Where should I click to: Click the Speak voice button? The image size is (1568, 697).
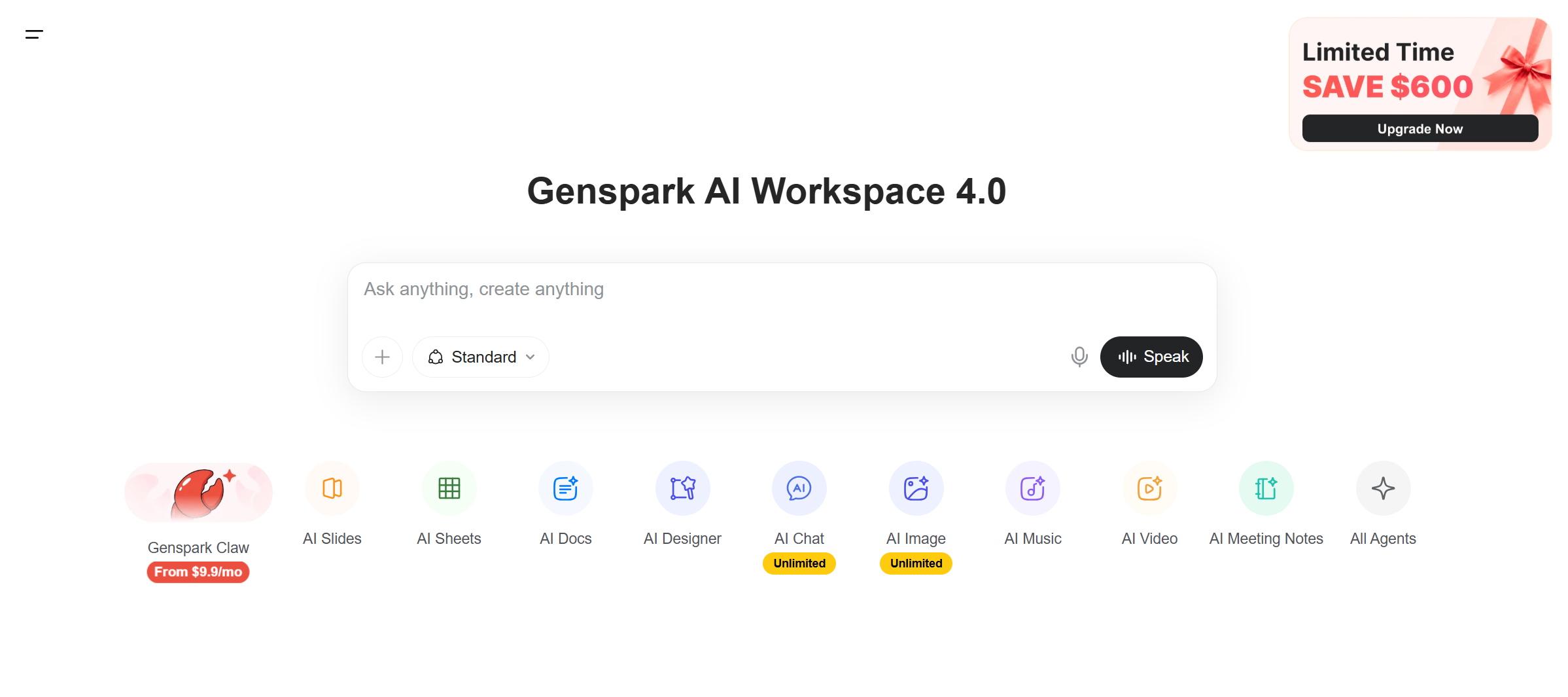tap(1151, 357)
